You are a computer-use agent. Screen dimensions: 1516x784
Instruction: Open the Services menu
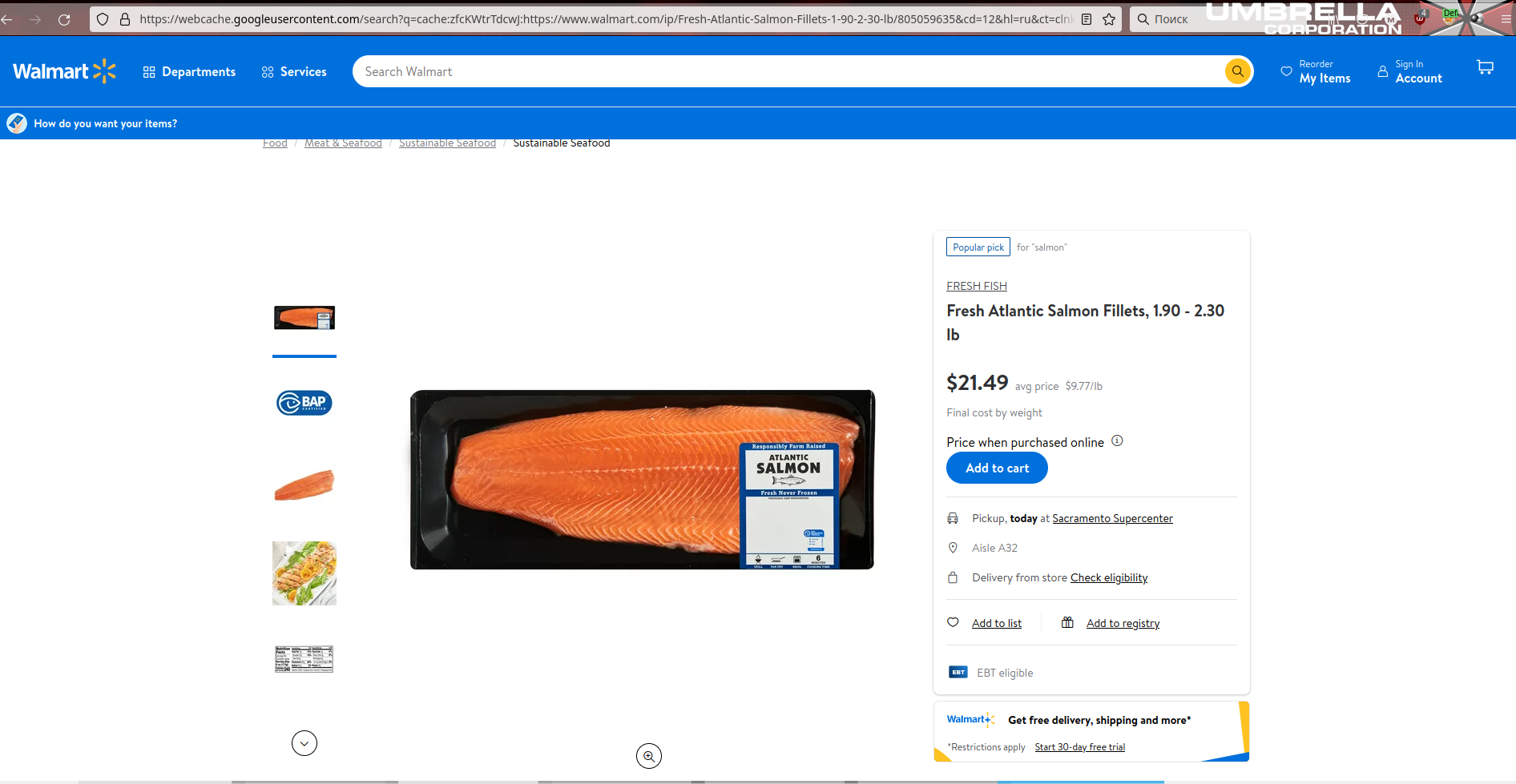294,72
